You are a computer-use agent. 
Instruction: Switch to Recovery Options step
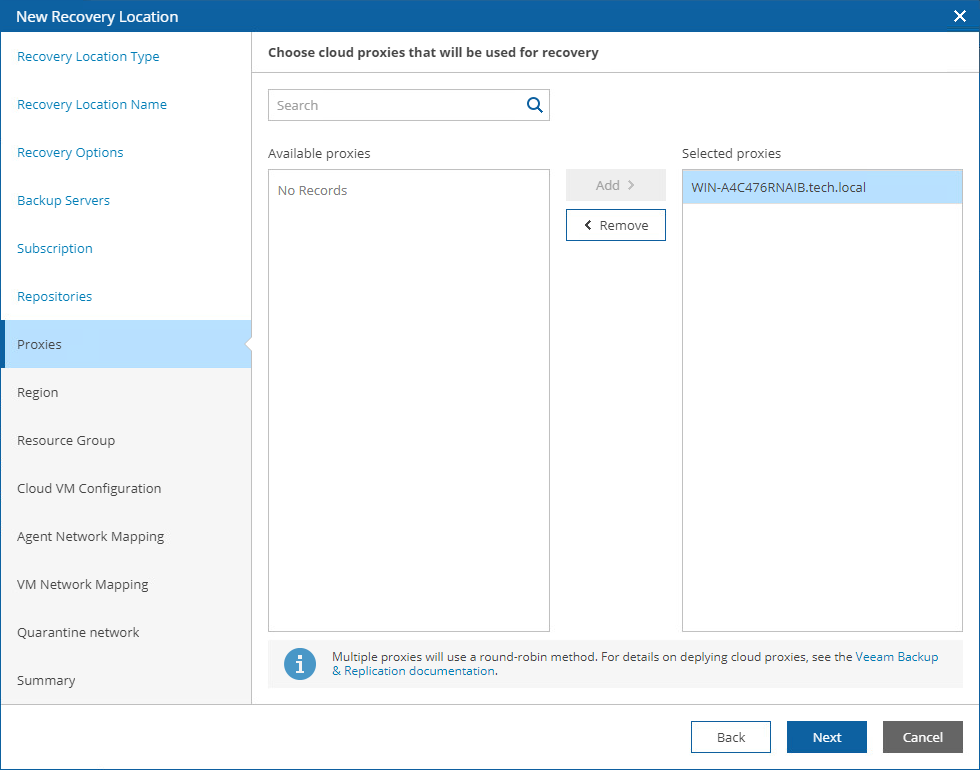pyautogui.click(x=70, y=153)
